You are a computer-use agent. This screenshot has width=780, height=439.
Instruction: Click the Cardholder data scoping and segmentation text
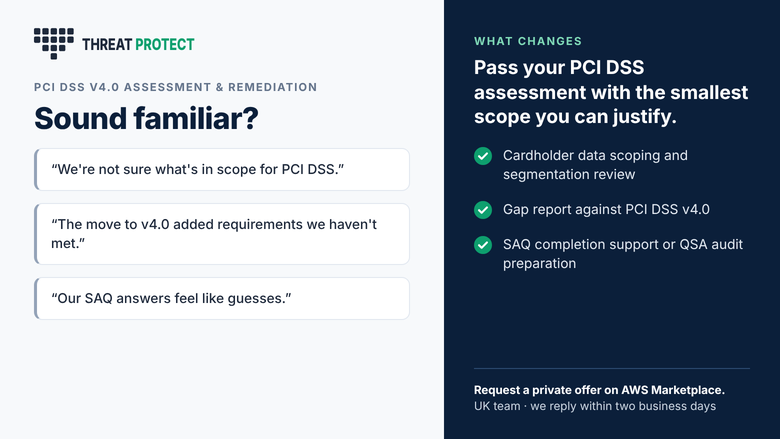coord(595,165)
